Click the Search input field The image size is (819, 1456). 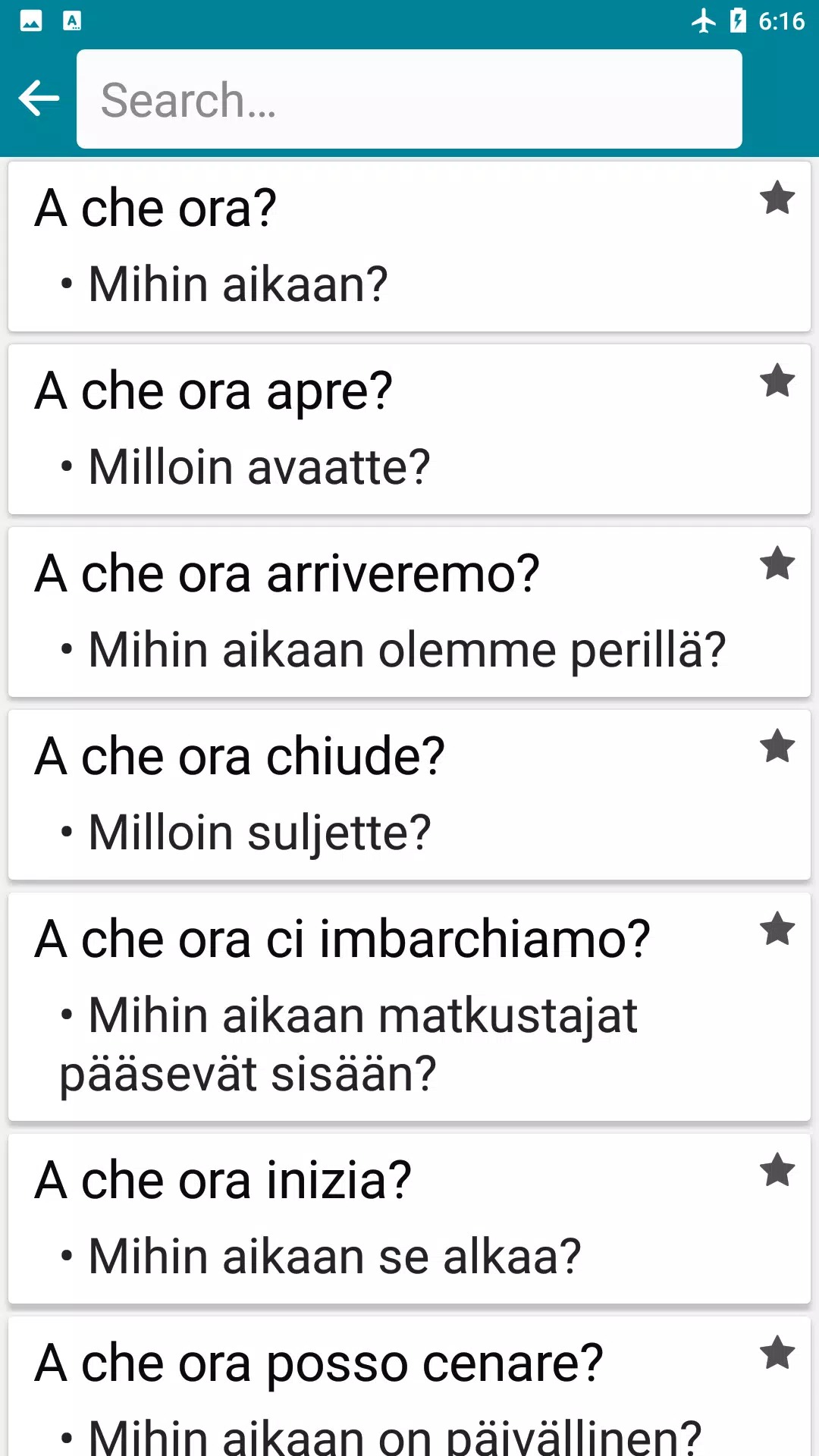point(409,99)
